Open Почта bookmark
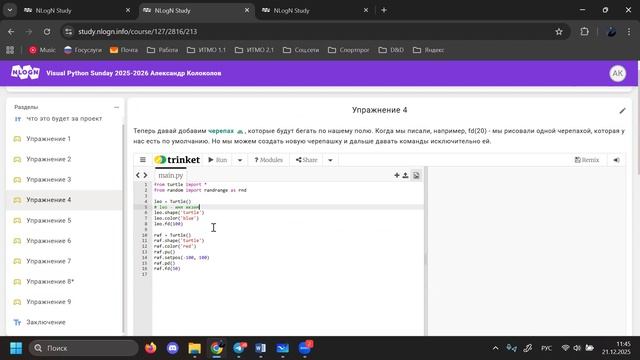The height and width of the screenshot is (360, 640). pyautogui.click(x=124, y=50)
